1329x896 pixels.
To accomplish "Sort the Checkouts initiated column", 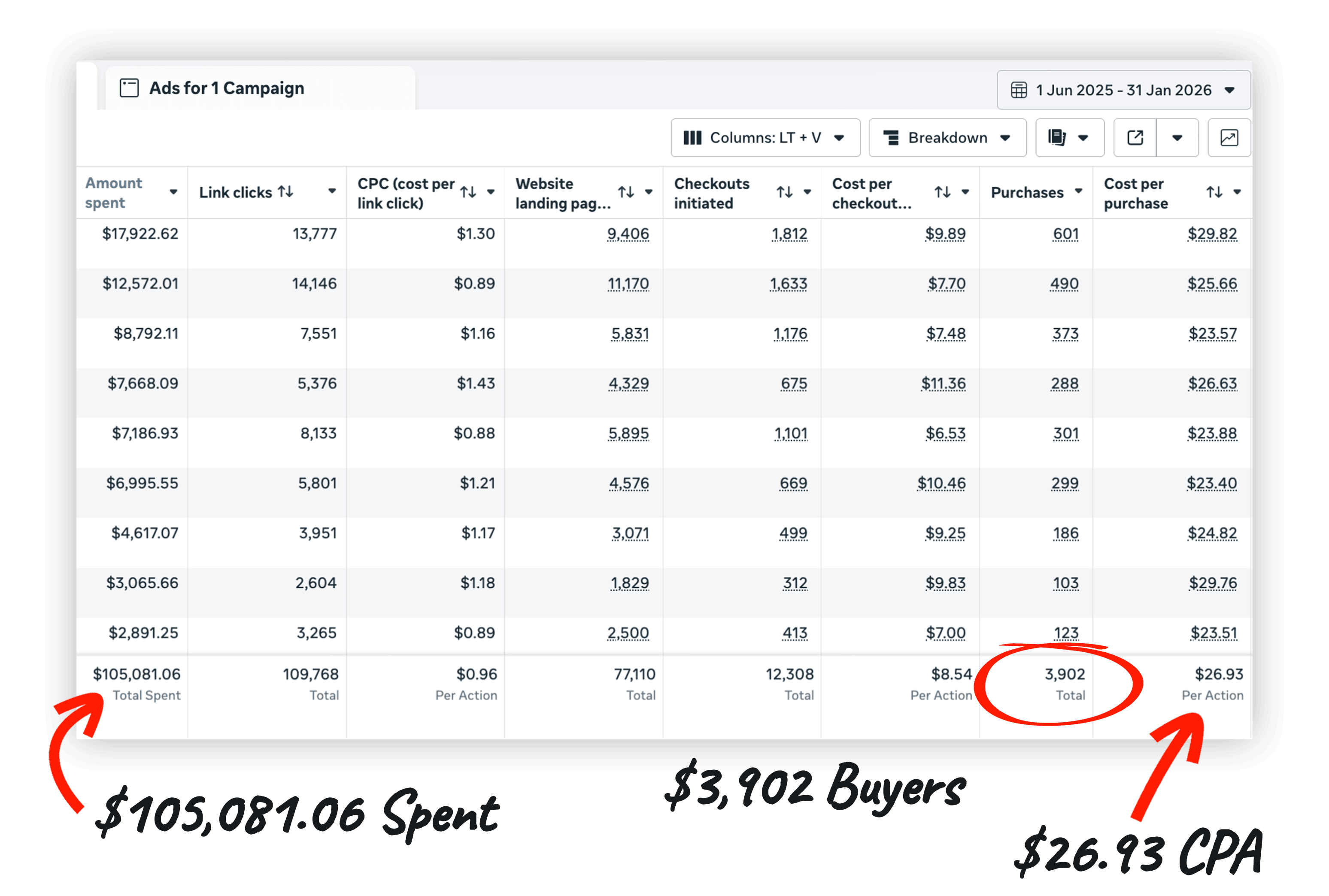I will tap(784, 193).
